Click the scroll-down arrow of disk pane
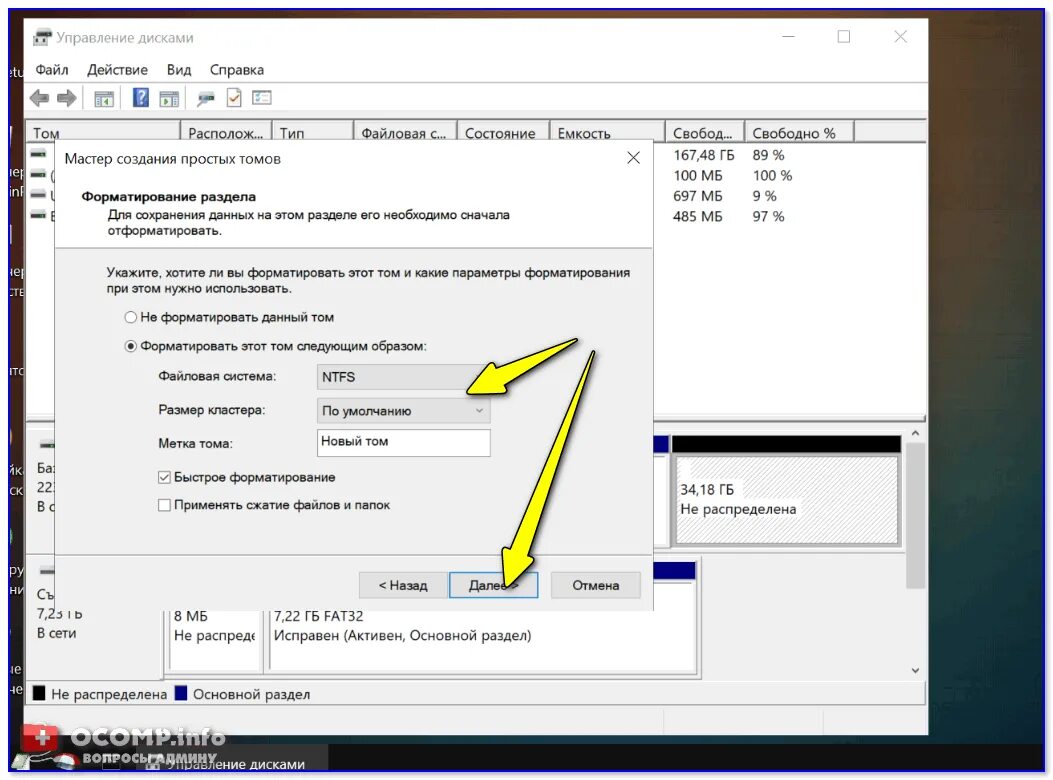This screenshot has width=1053, height=780. coord(915,670)
